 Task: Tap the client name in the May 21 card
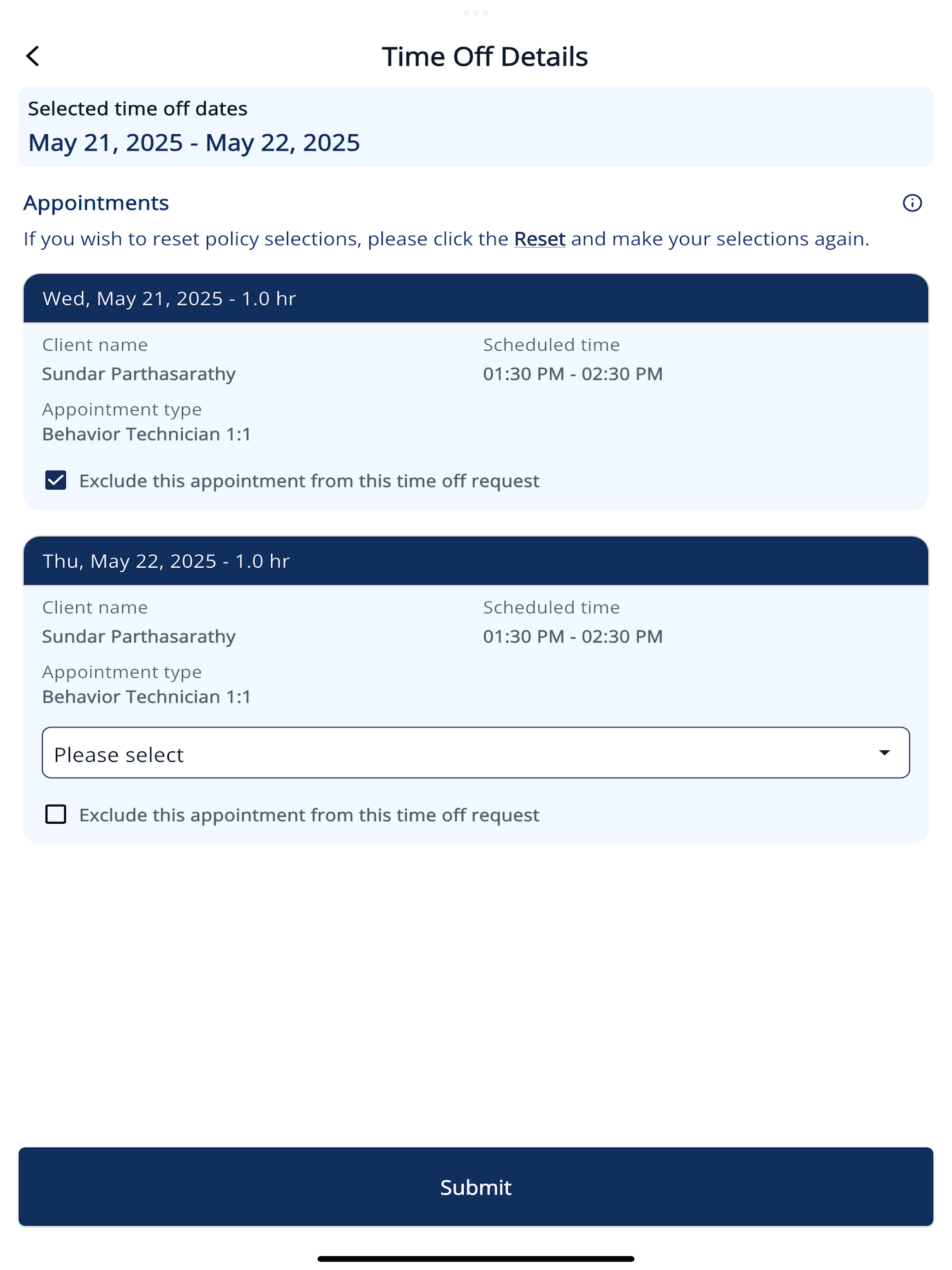pyautogui.click(x=139, y=374)
